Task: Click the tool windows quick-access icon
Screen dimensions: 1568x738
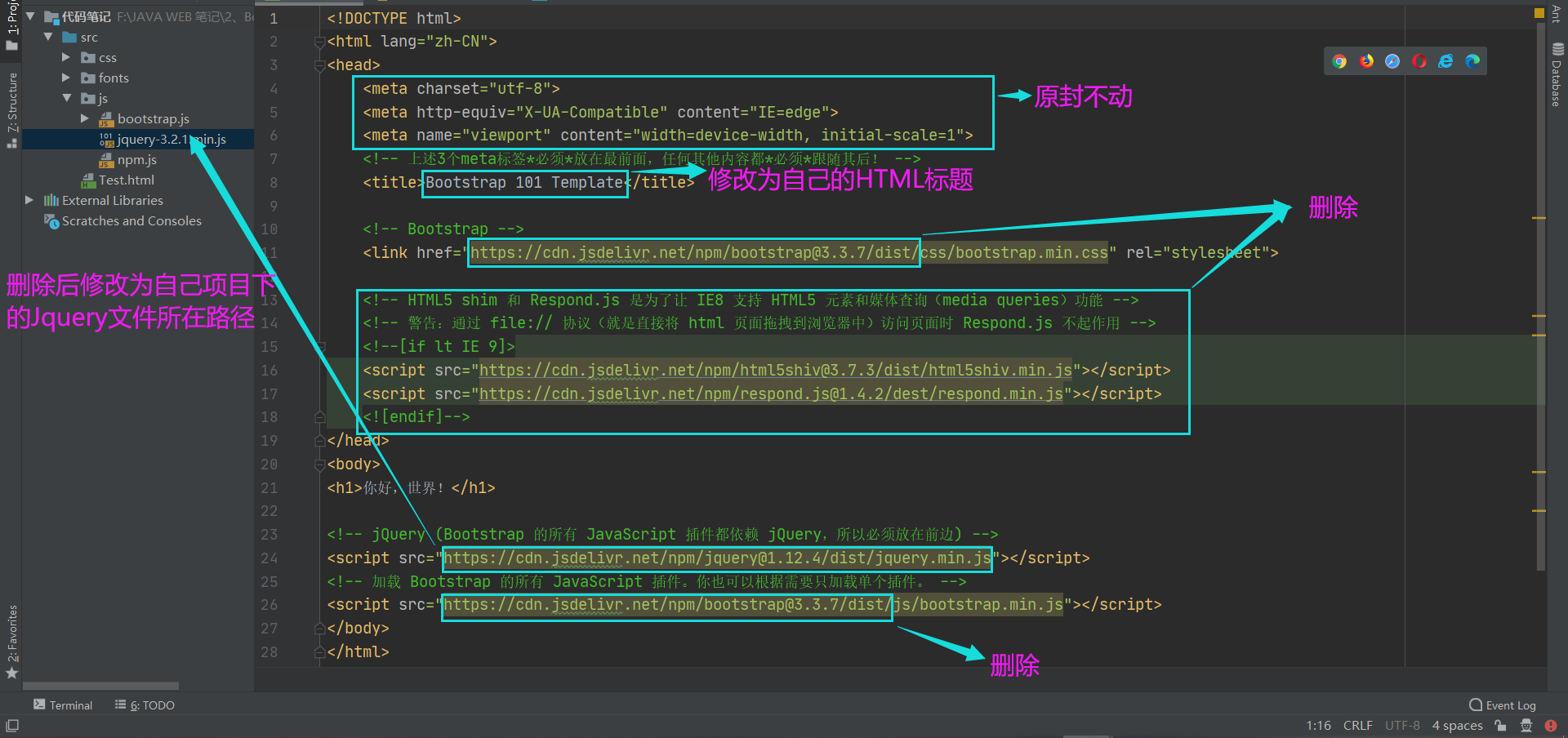Action: [12, 726]
